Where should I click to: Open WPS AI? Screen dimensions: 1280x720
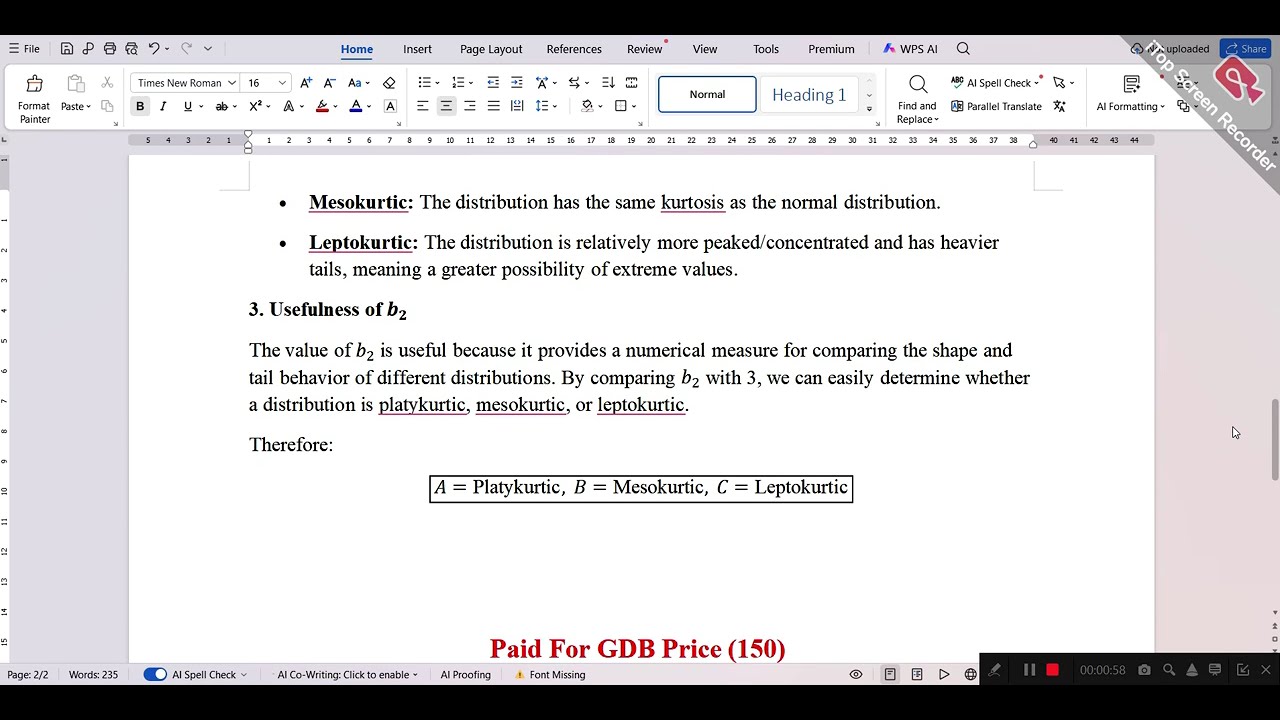(x=910, y=49)
